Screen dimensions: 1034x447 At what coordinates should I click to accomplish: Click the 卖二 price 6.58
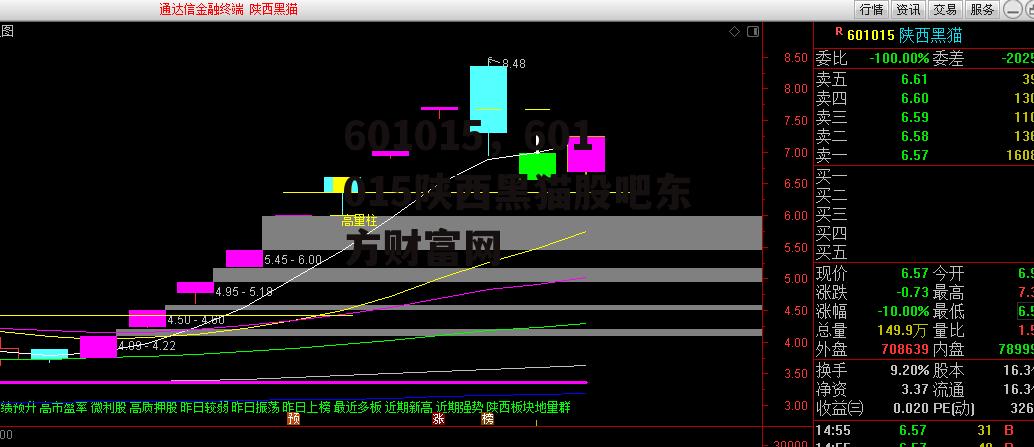(x=915, y=136)
